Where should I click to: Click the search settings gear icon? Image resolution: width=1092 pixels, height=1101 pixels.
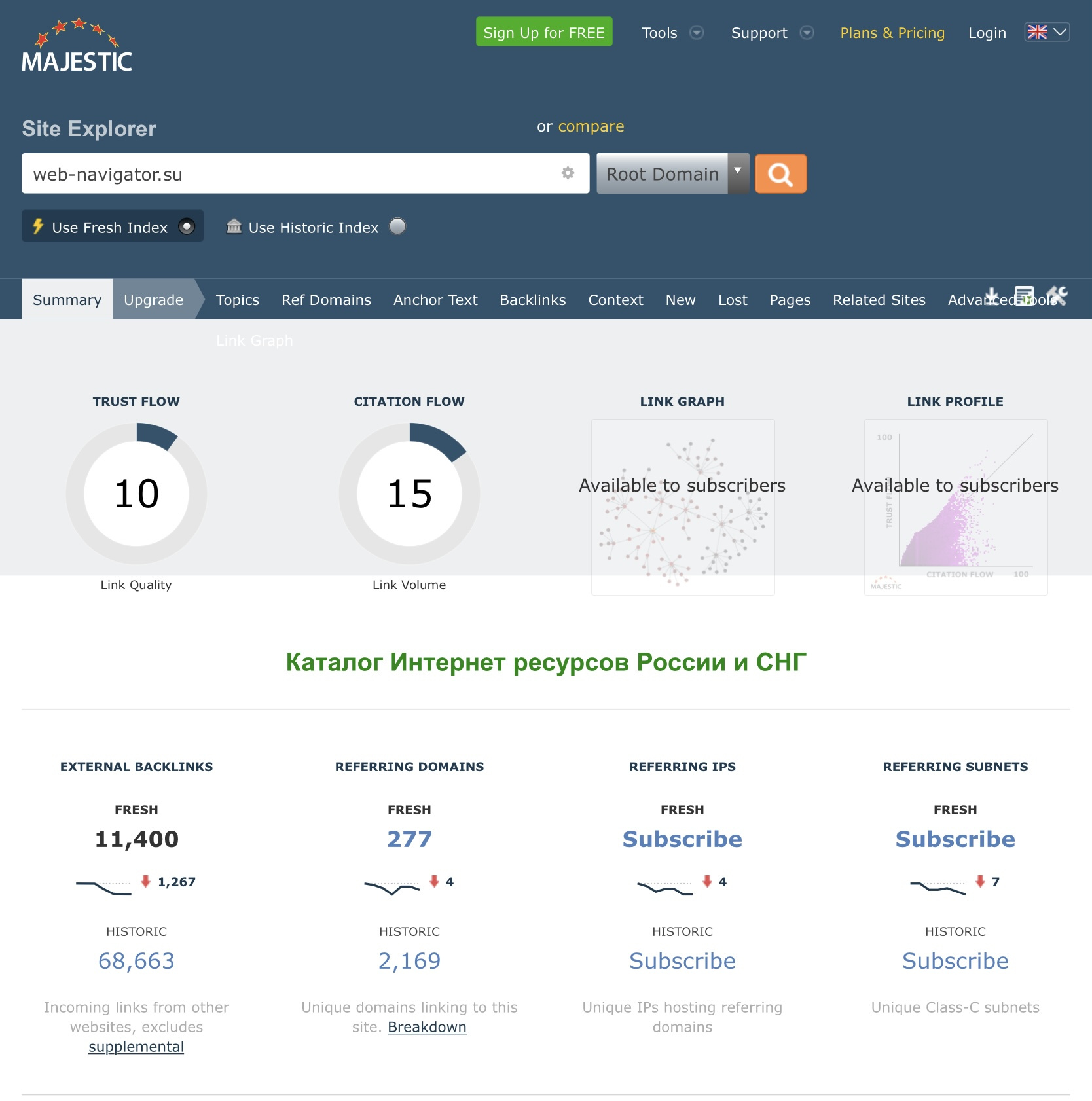(x=568, y=173)
